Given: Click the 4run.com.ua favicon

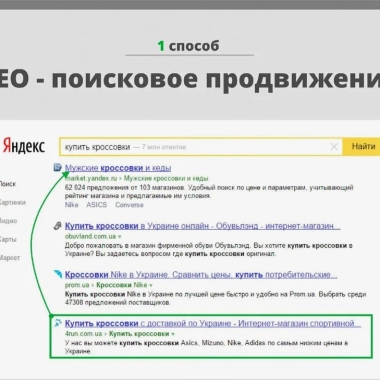Looking at the screenshot, I should (x=58, y=323).
